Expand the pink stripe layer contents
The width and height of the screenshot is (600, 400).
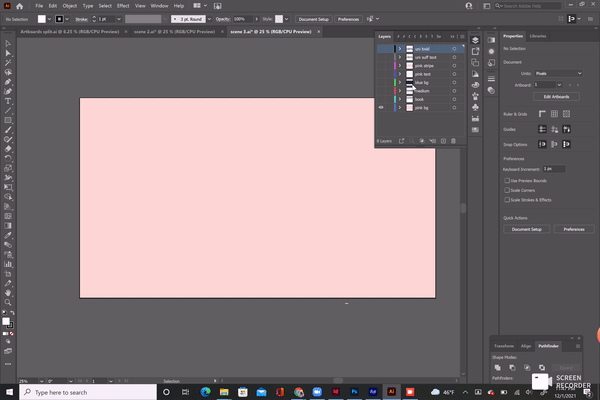tap(398, 65)
